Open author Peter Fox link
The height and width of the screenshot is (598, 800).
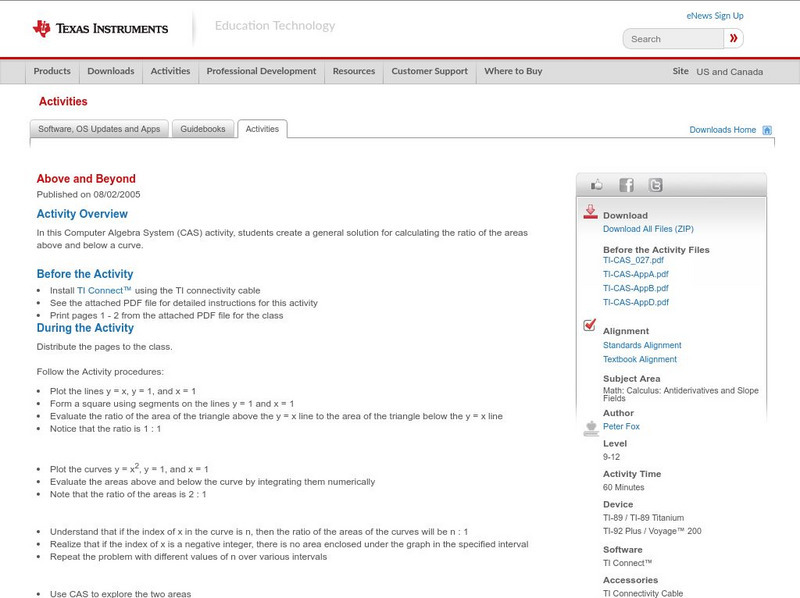click(621, 427)
